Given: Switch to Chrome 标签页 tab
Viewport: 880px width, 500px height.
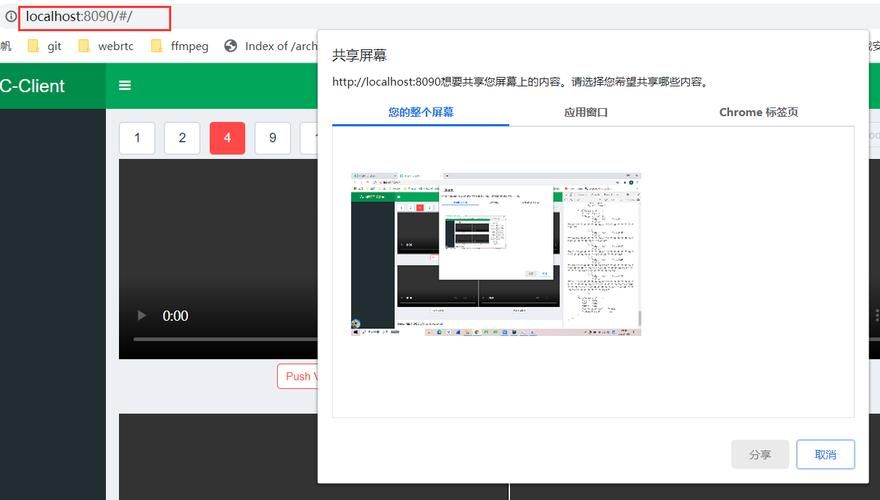Looking at the screenshot, I should coord(758,112).
